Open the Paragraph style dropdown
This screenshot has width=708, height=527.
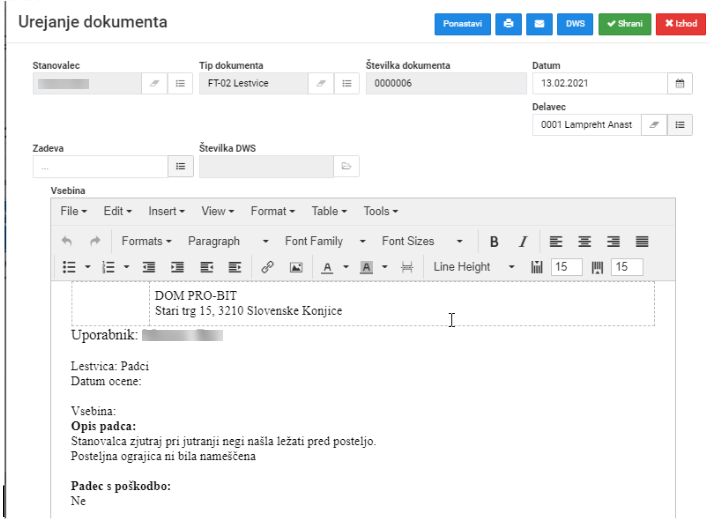pos(228,242)
